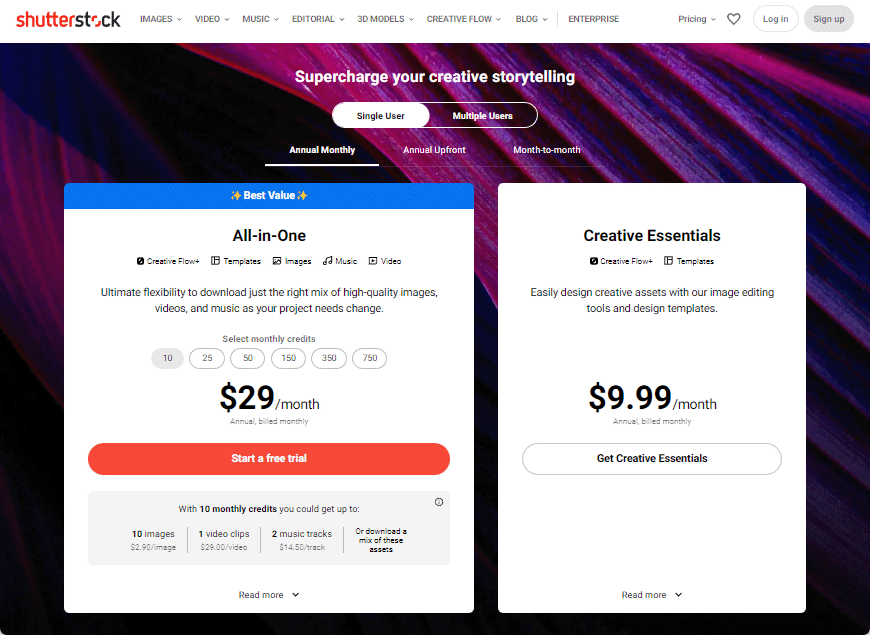Screen dimensions: 870x635
Task: Start a free trial for All-in-One
Action: pos(269,458)
